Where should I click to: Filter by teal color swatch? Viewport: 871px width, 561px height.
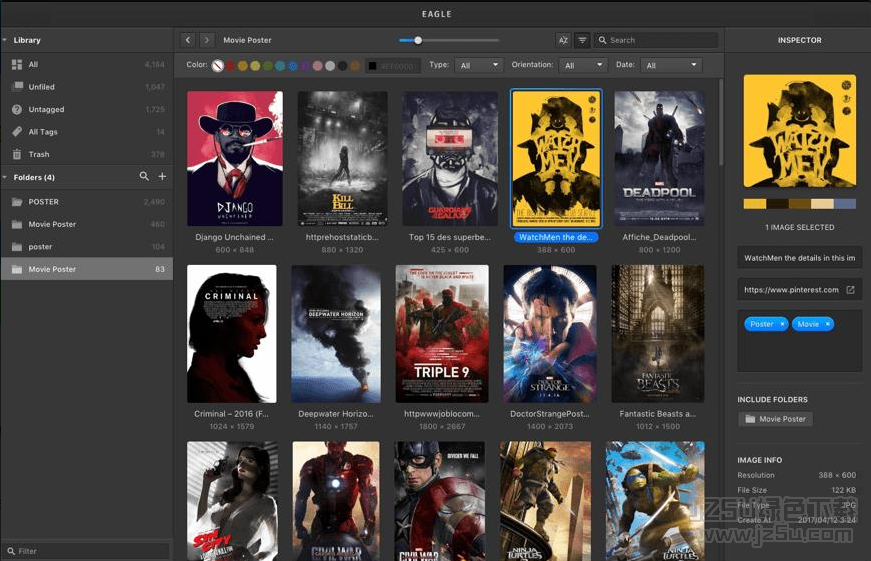point(280,66)
